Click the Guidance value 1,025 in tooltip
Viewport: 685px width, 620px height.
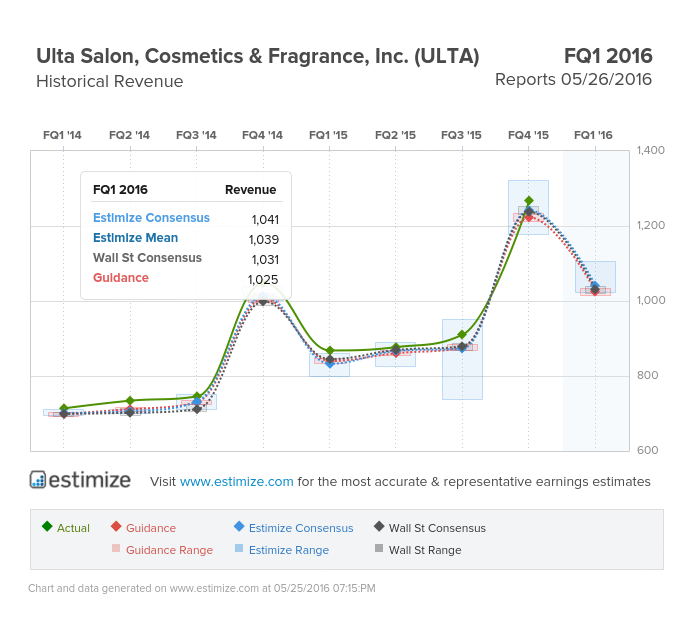pyautogui.click(x=263, y=280)
